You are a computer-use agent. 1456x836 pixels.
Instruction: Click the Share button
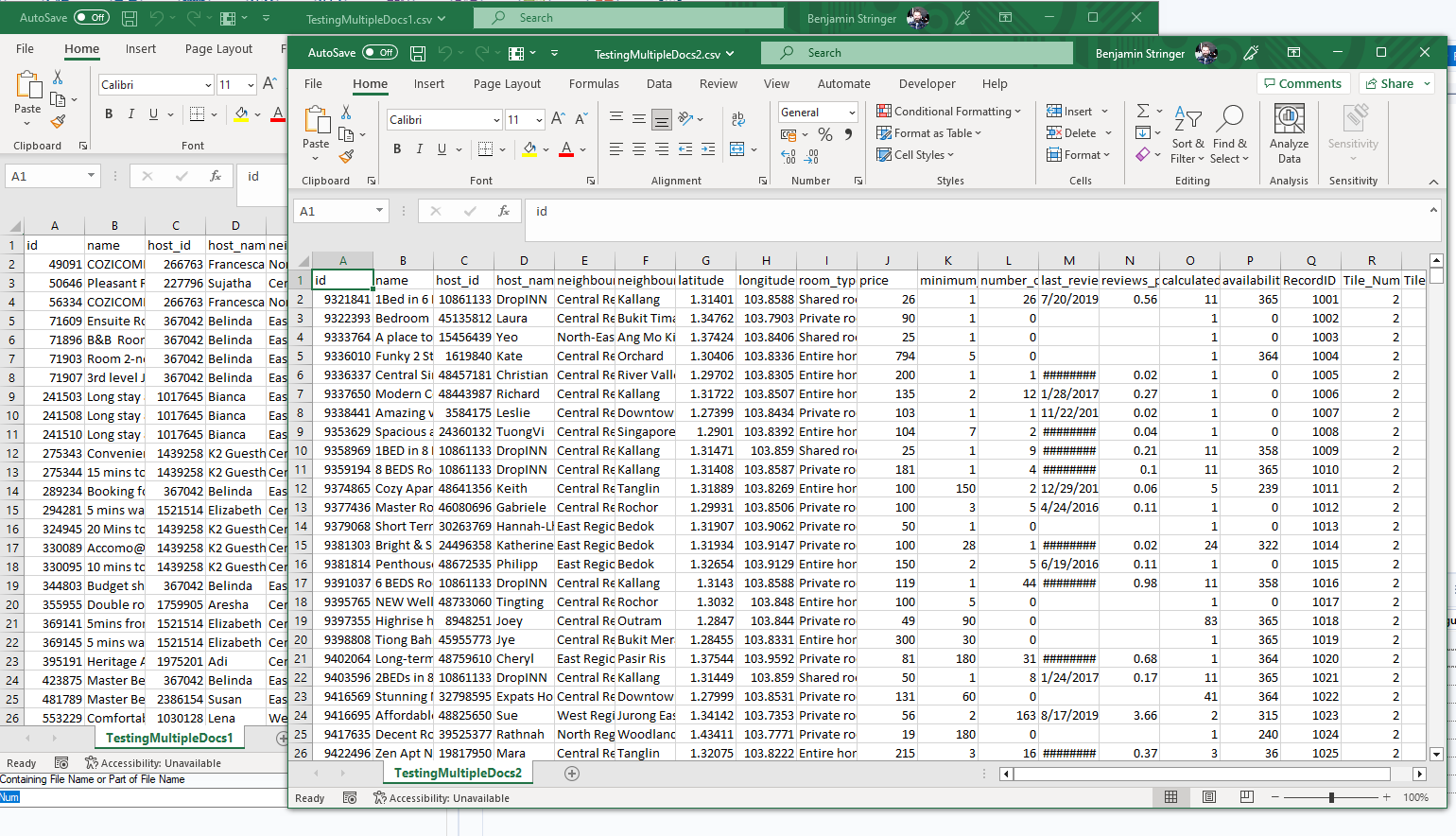tap(1396, 83)
